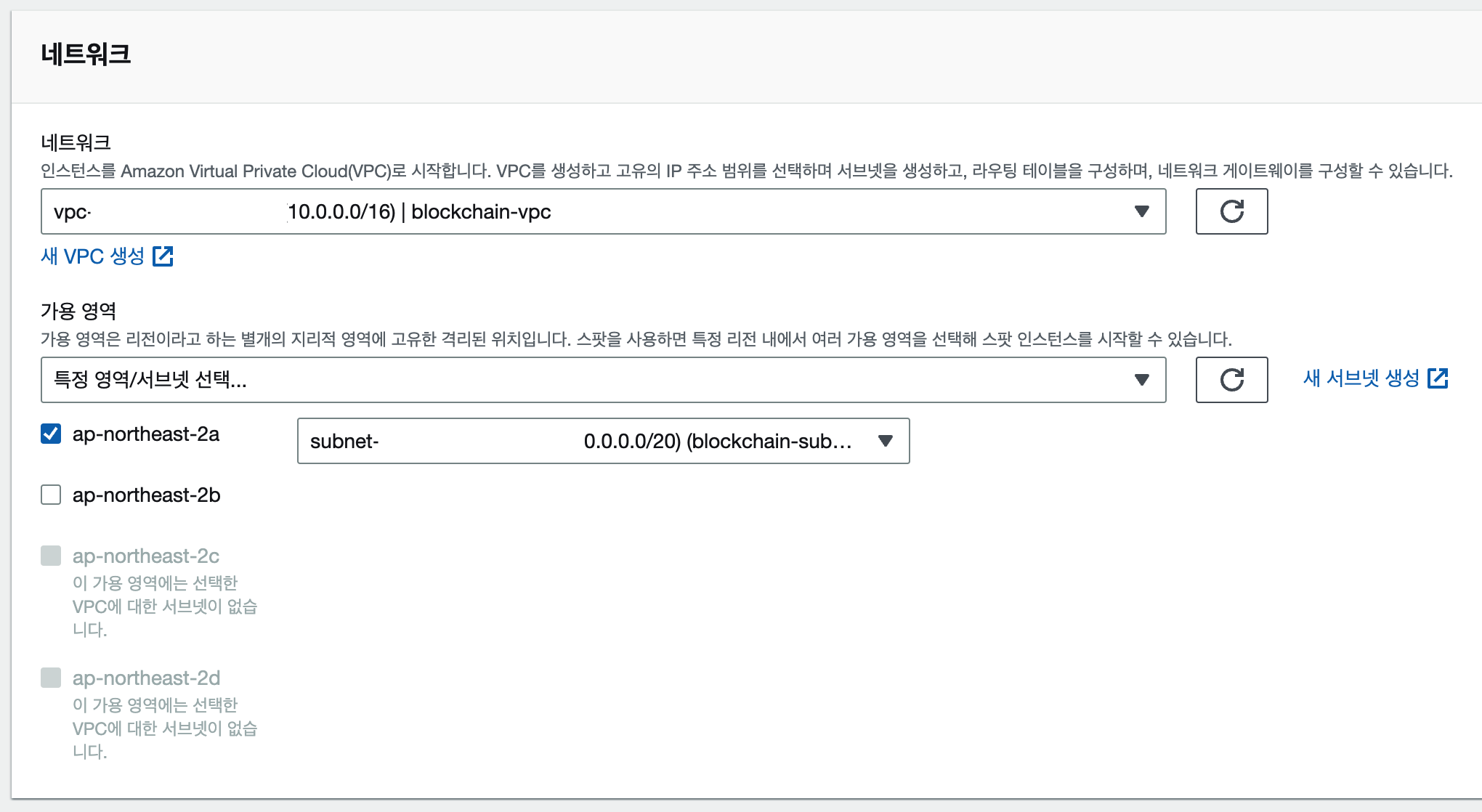The image size is (1482, 812).
Task: Click refresh icon next to availability zone dropdown
Action: [x=1231, y=380]
